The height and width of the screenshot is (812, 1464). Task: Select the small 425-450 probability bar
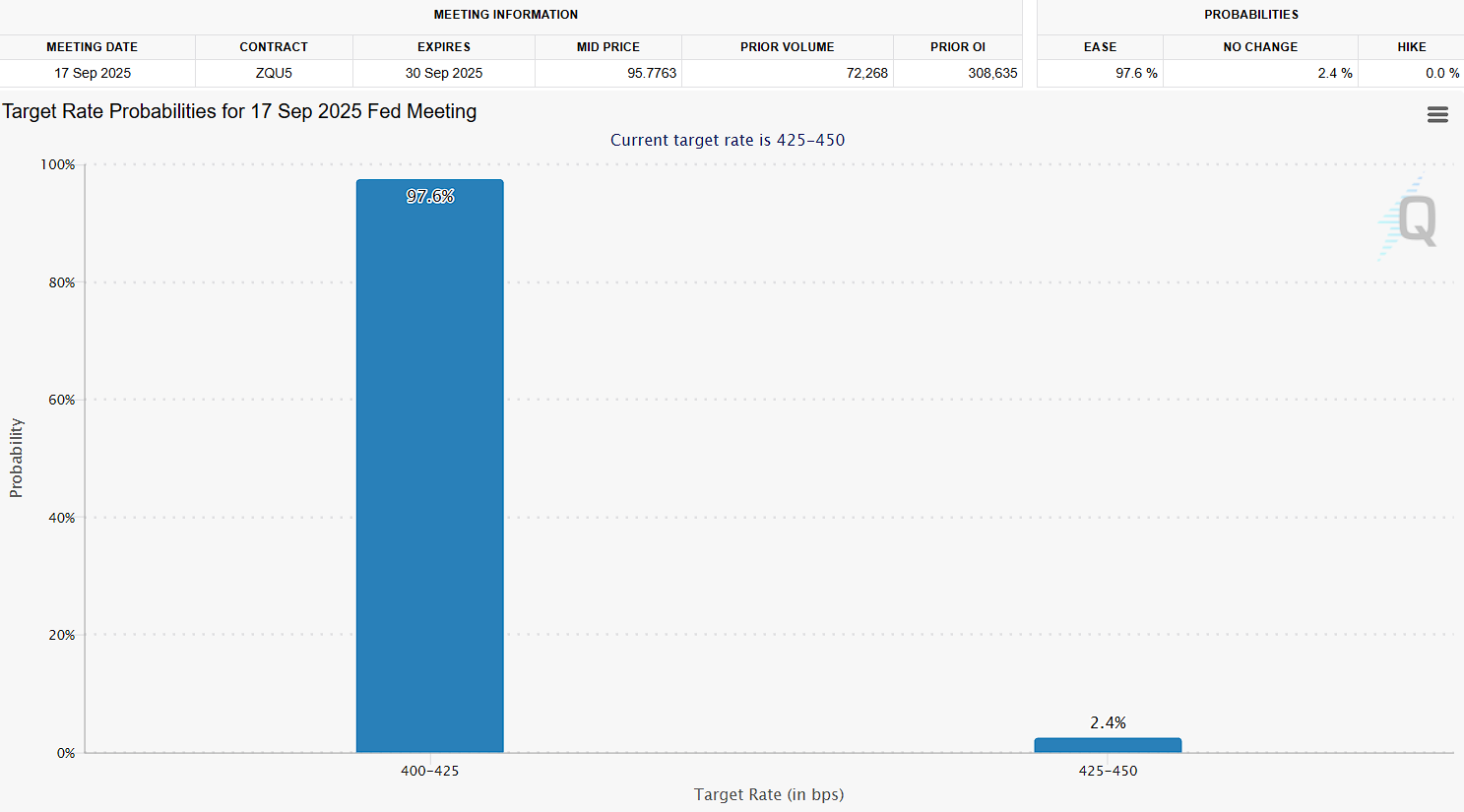[x=1108, y=745]
